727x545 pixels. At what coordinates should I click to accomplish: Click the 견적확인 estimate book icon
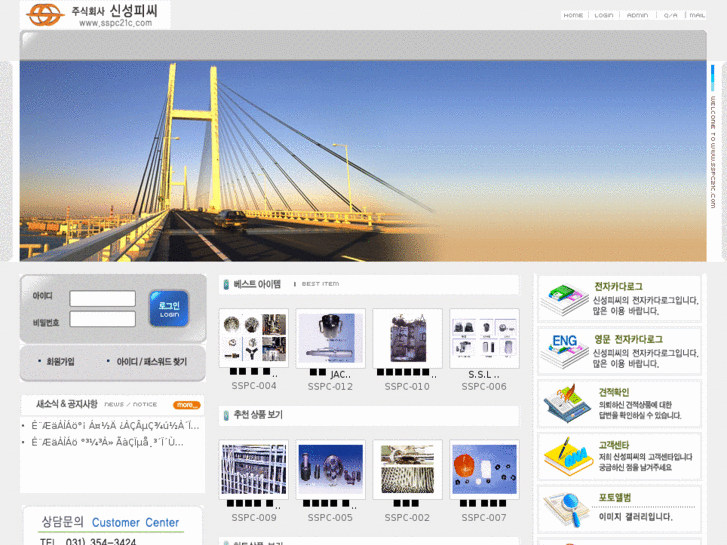pos(567,404)
